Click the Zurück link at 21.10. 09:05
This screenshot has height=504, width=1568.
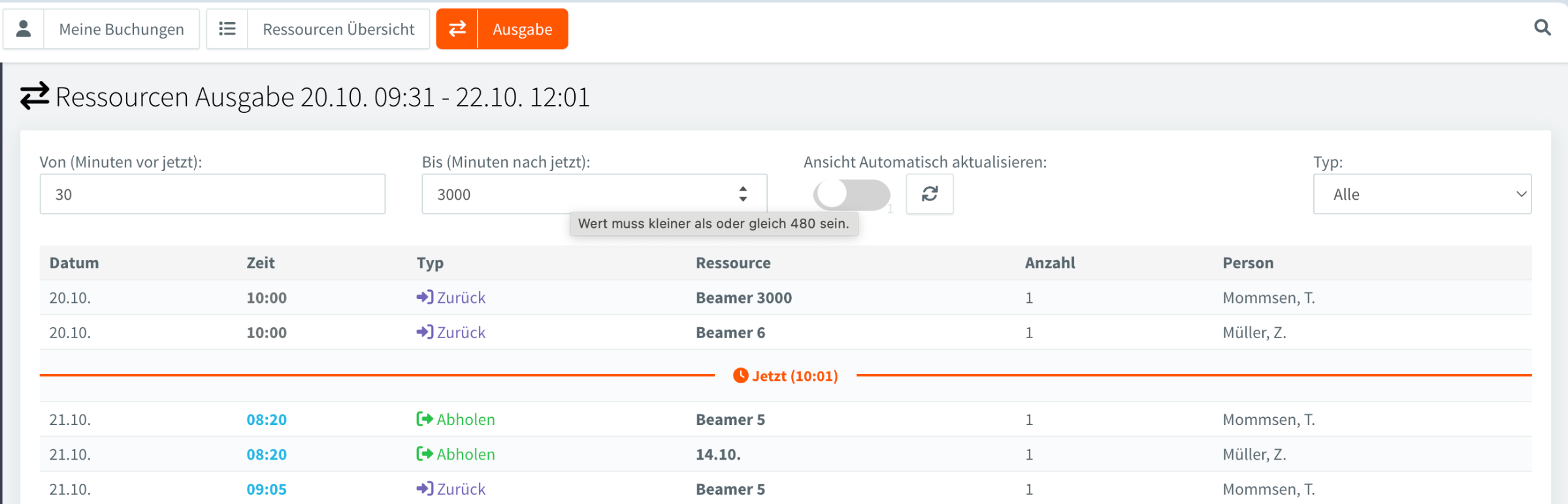[461, 489]
